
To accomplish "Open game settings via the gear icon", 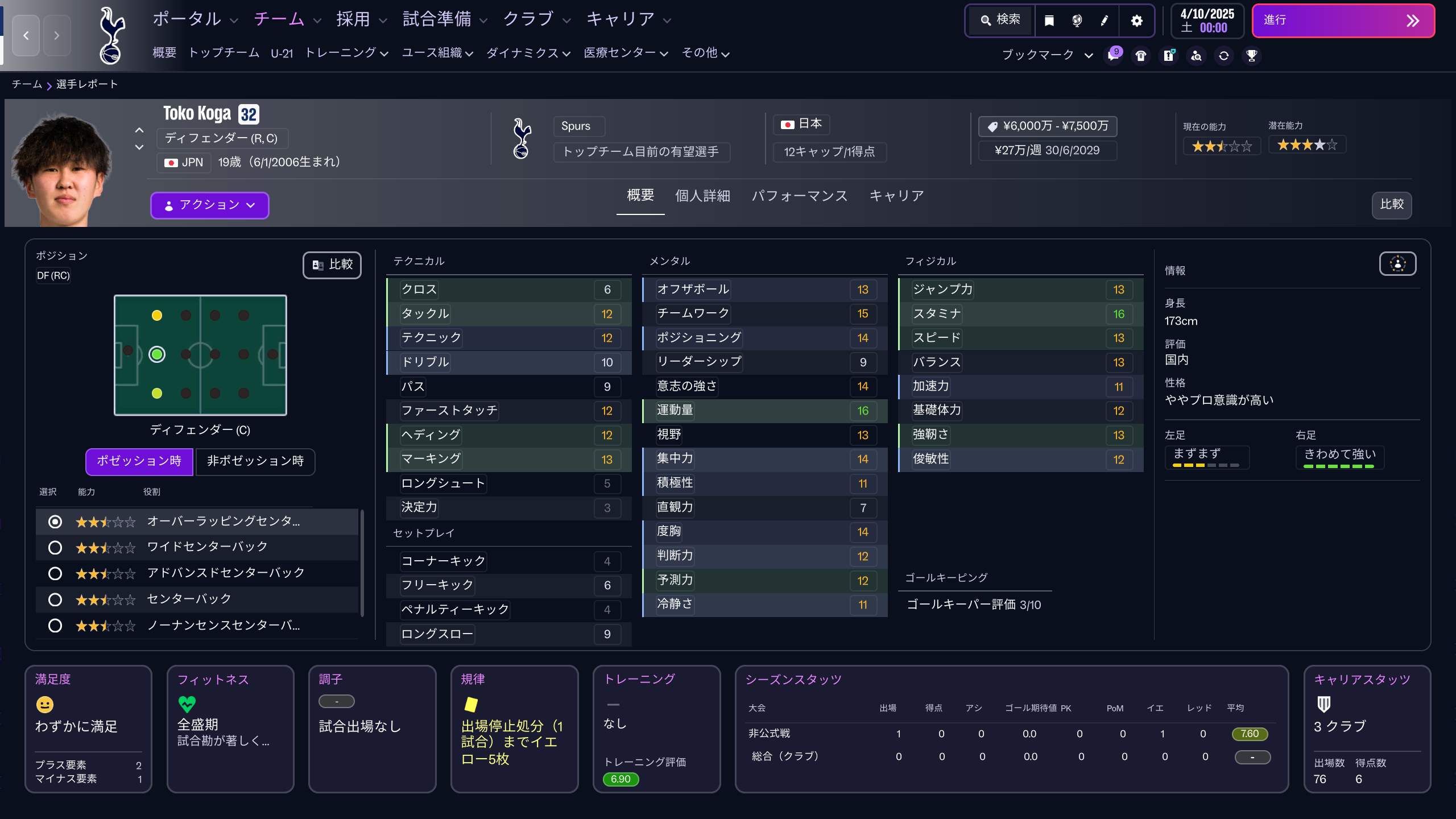I will [1136, 20].
